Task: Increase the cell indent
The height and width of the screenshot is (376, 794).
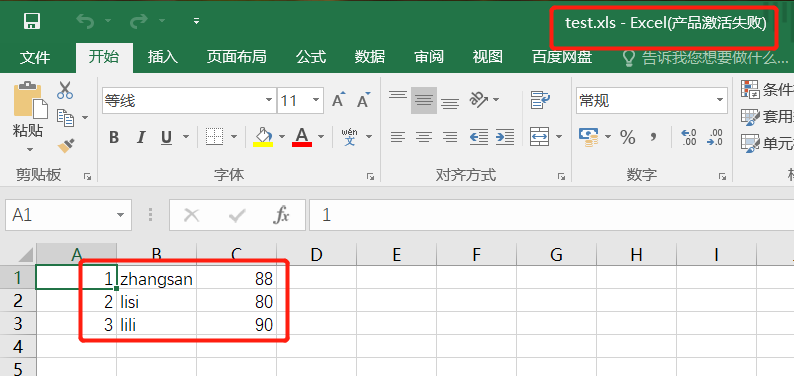Action: [x=505, y=137]
